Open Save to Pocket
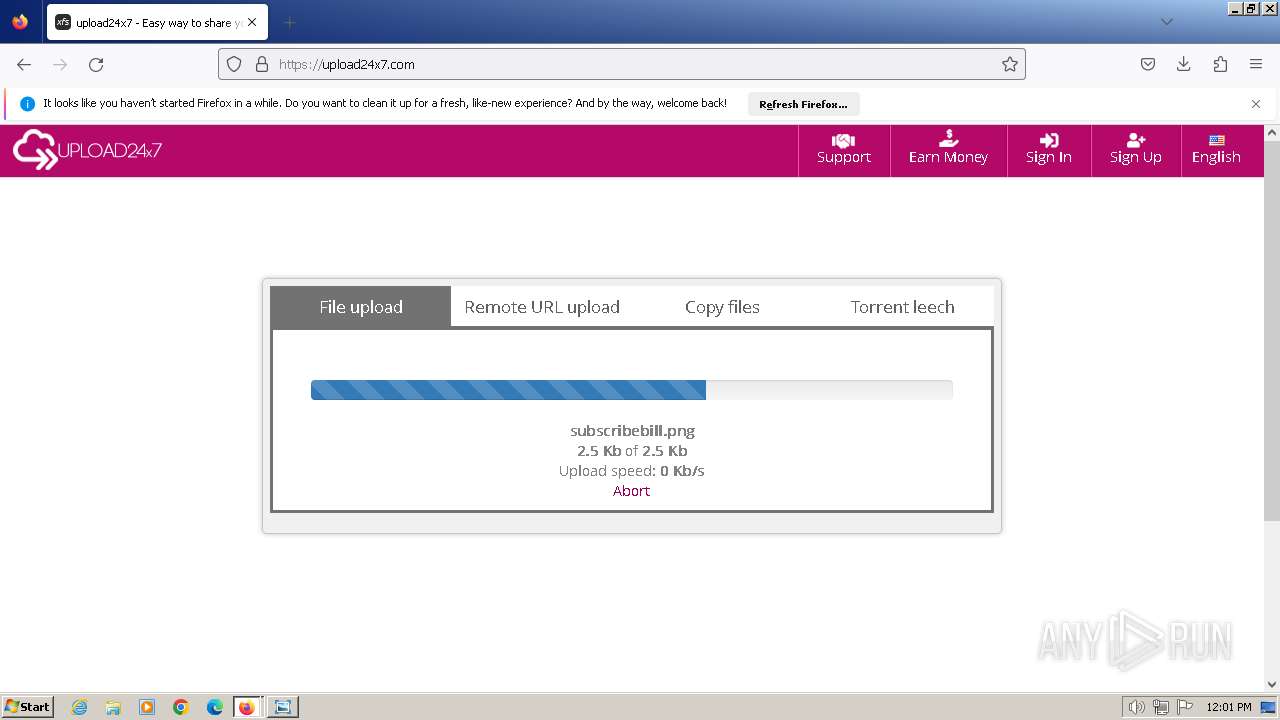 1148,64
